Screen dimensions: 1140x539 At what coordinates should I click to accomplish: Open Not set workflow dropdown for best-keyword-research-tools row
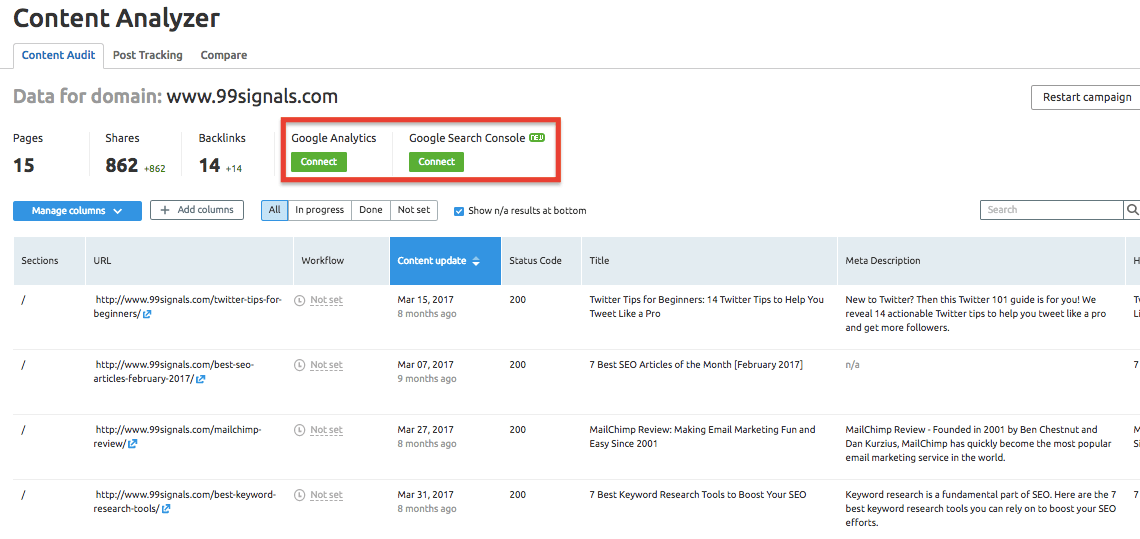click(x=326, y=495)
